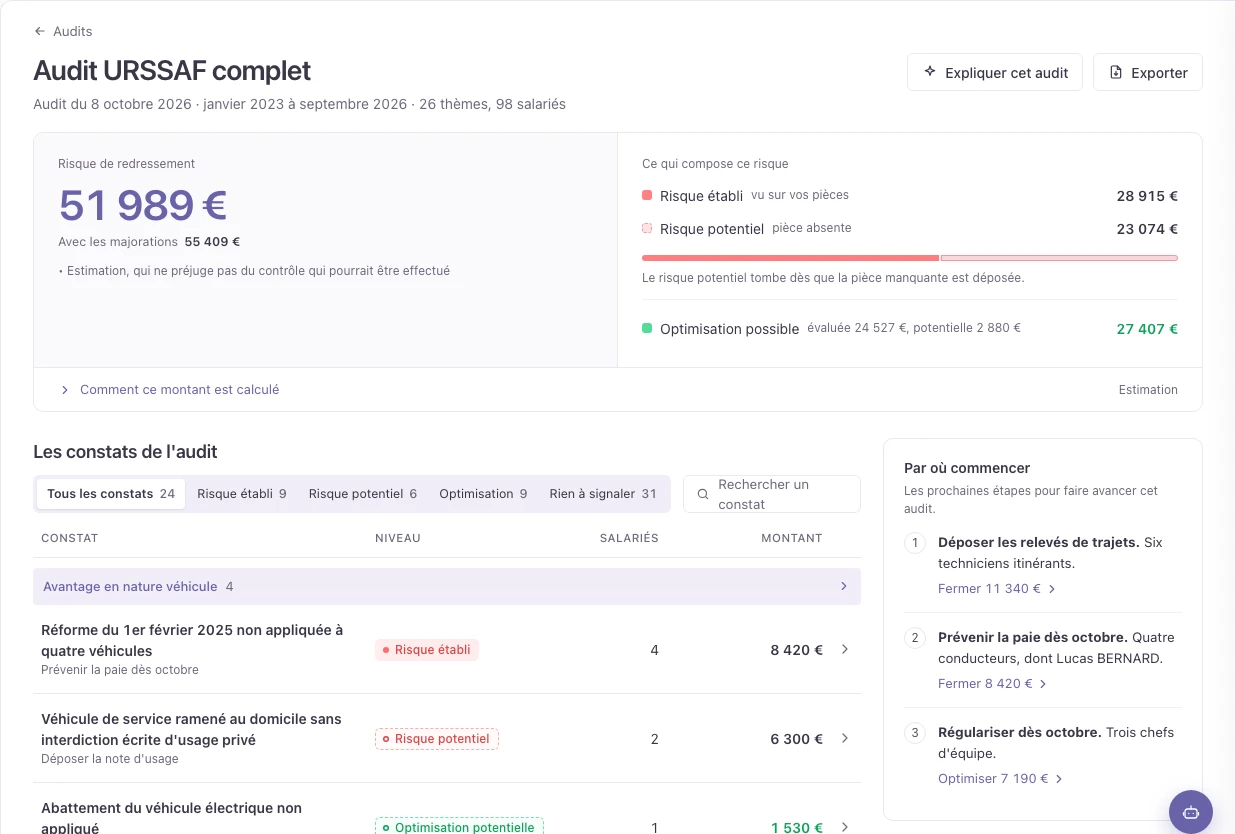1235x834 pixels.
Task: Sort by CONSTAT column header
Action: pos(70,538)
